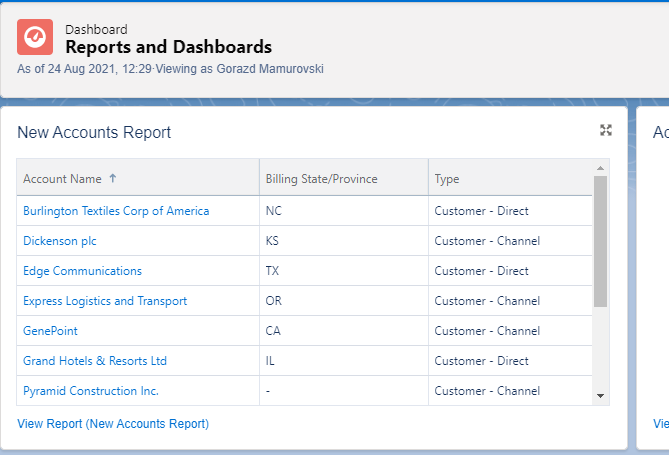Click the Reports and Dashboards heading
Viewport: 669px width, 456px height.
click(168, 47)
